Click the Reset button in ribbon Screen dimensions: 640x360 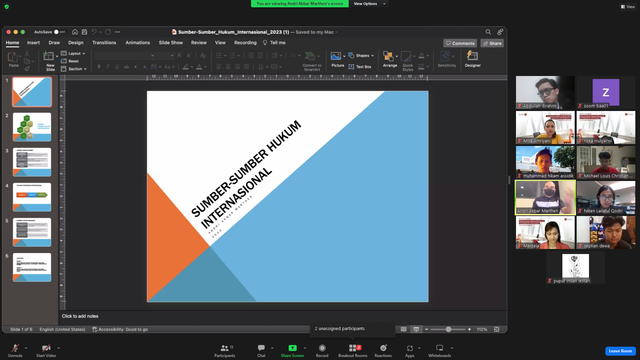coord(70,61)
